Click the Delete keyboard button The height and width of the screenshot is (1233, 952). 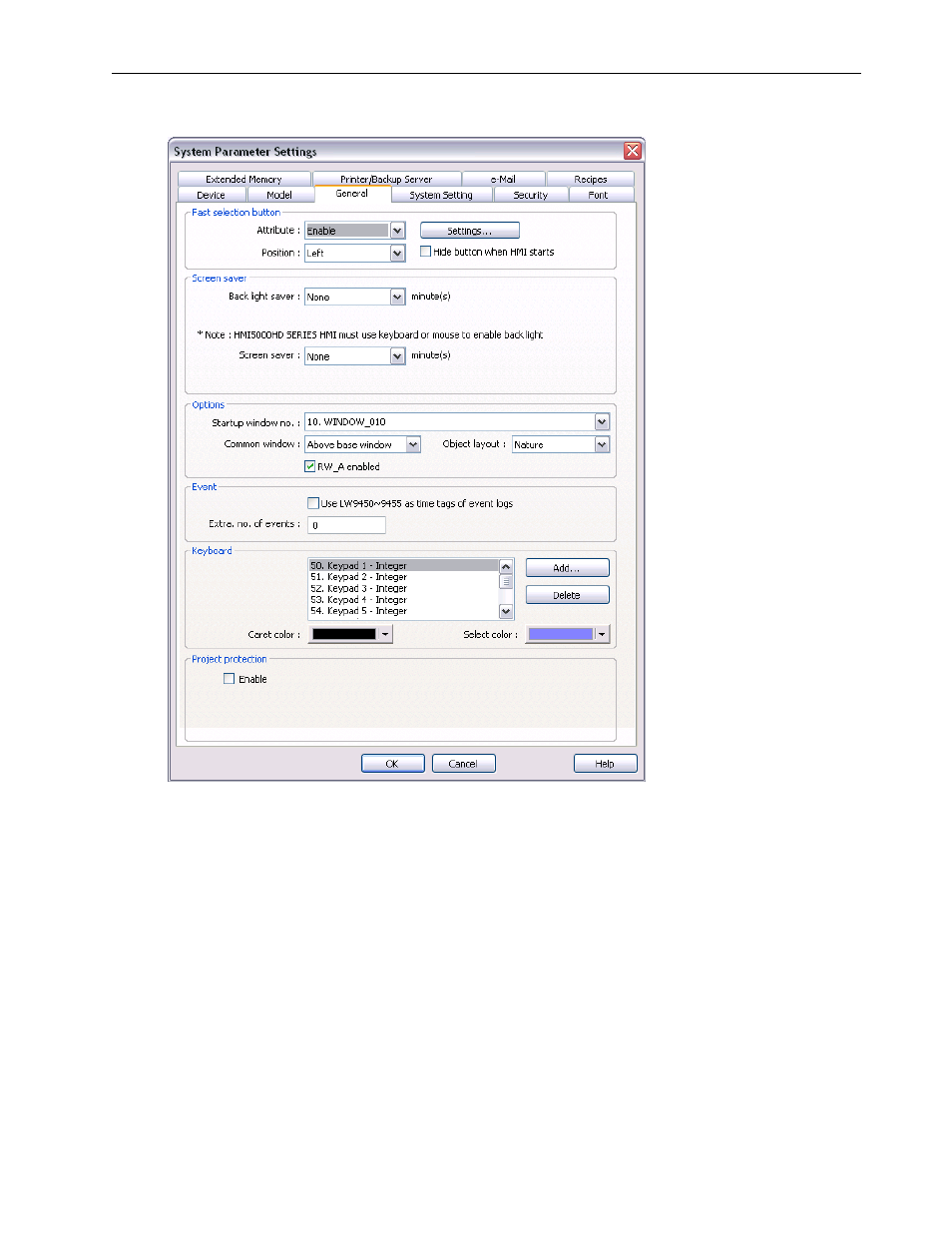point(567,595)
